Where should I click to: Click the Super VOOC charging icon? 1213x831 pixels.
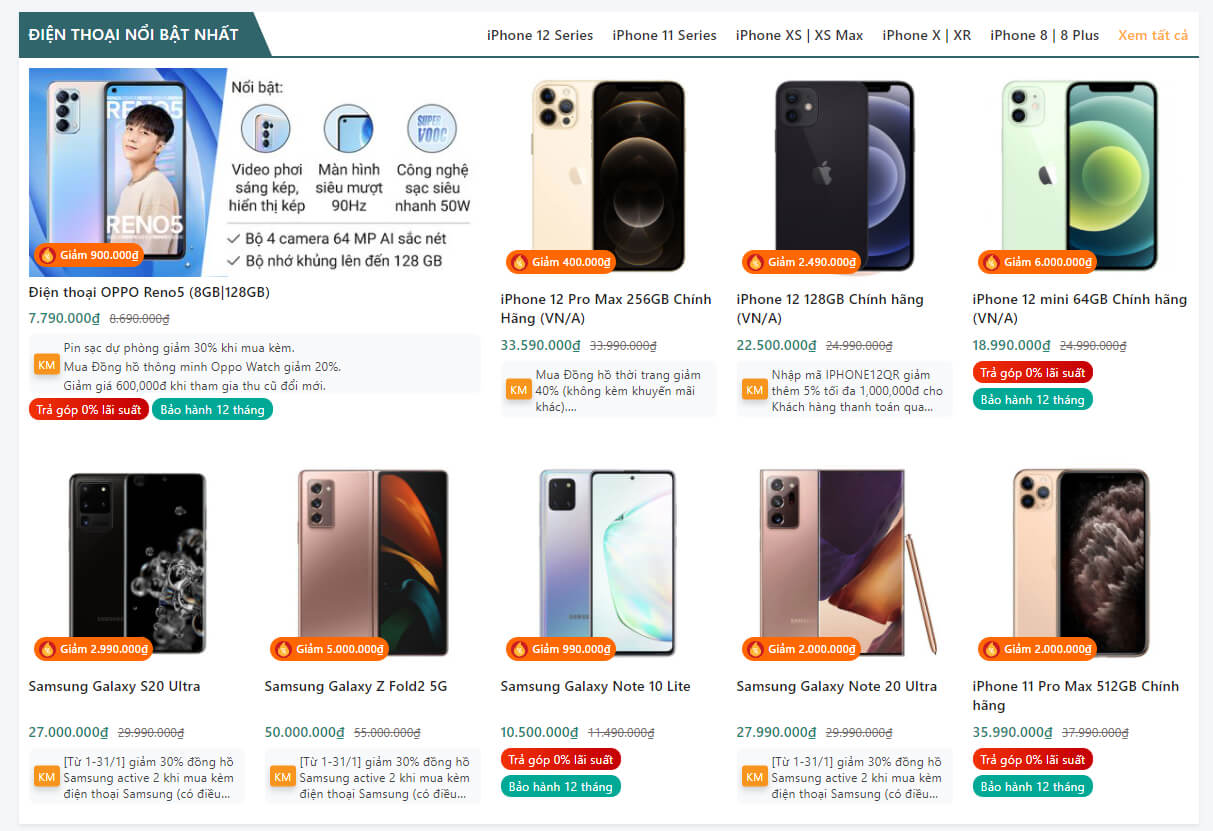(431, 129)
